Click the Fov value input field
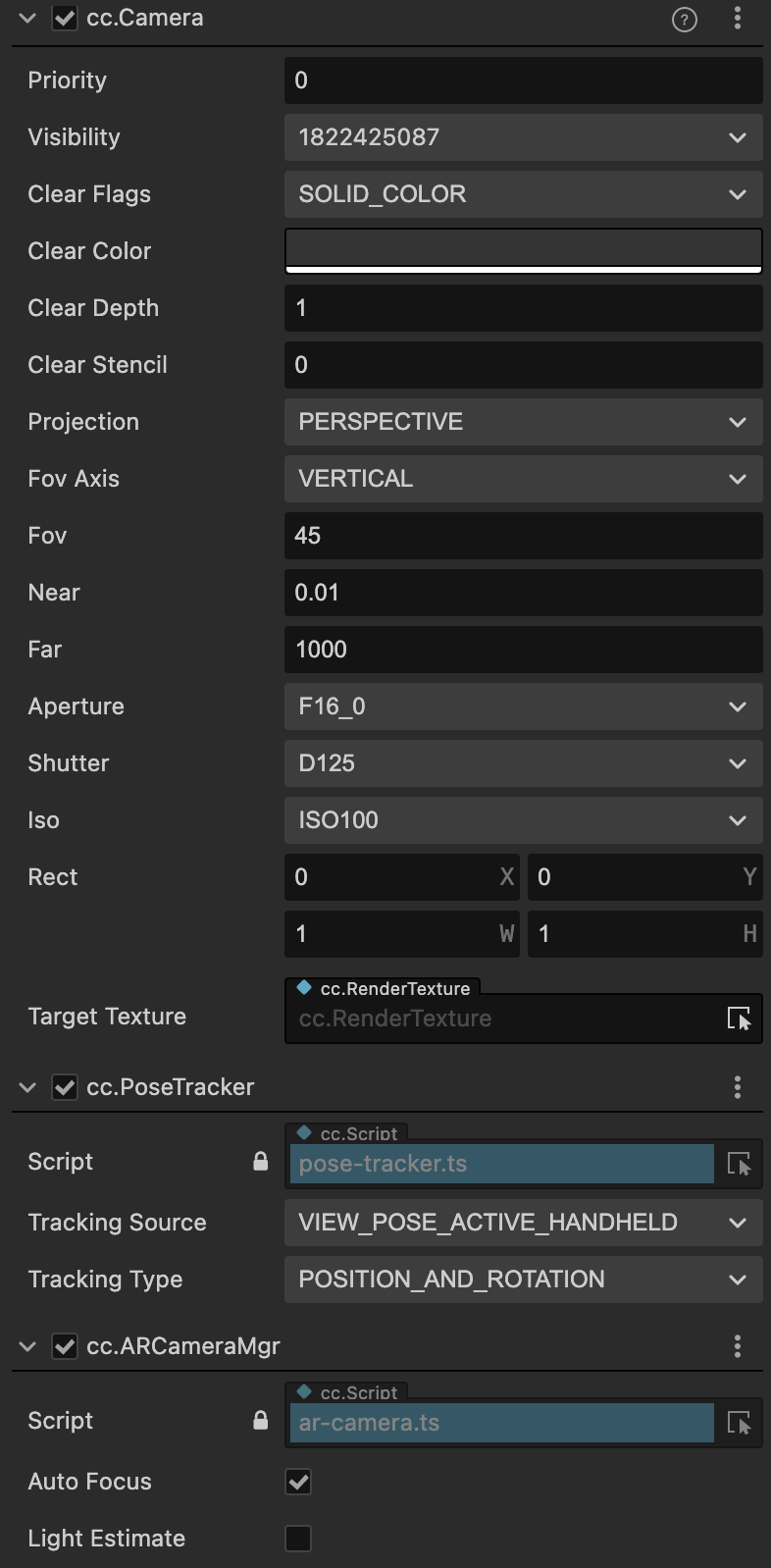The width and height of the screenshot is (771, 1568). [524, 536]
